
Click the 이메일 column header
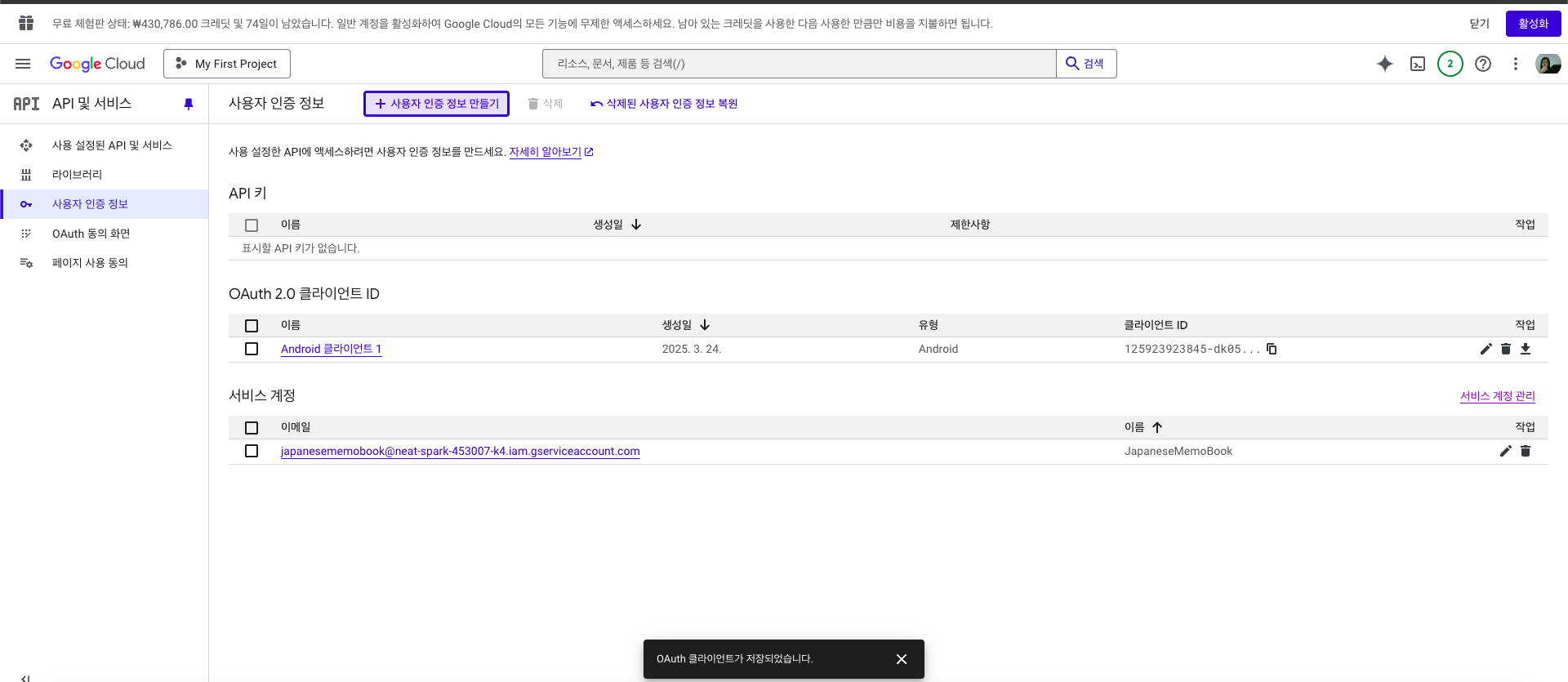296,427
